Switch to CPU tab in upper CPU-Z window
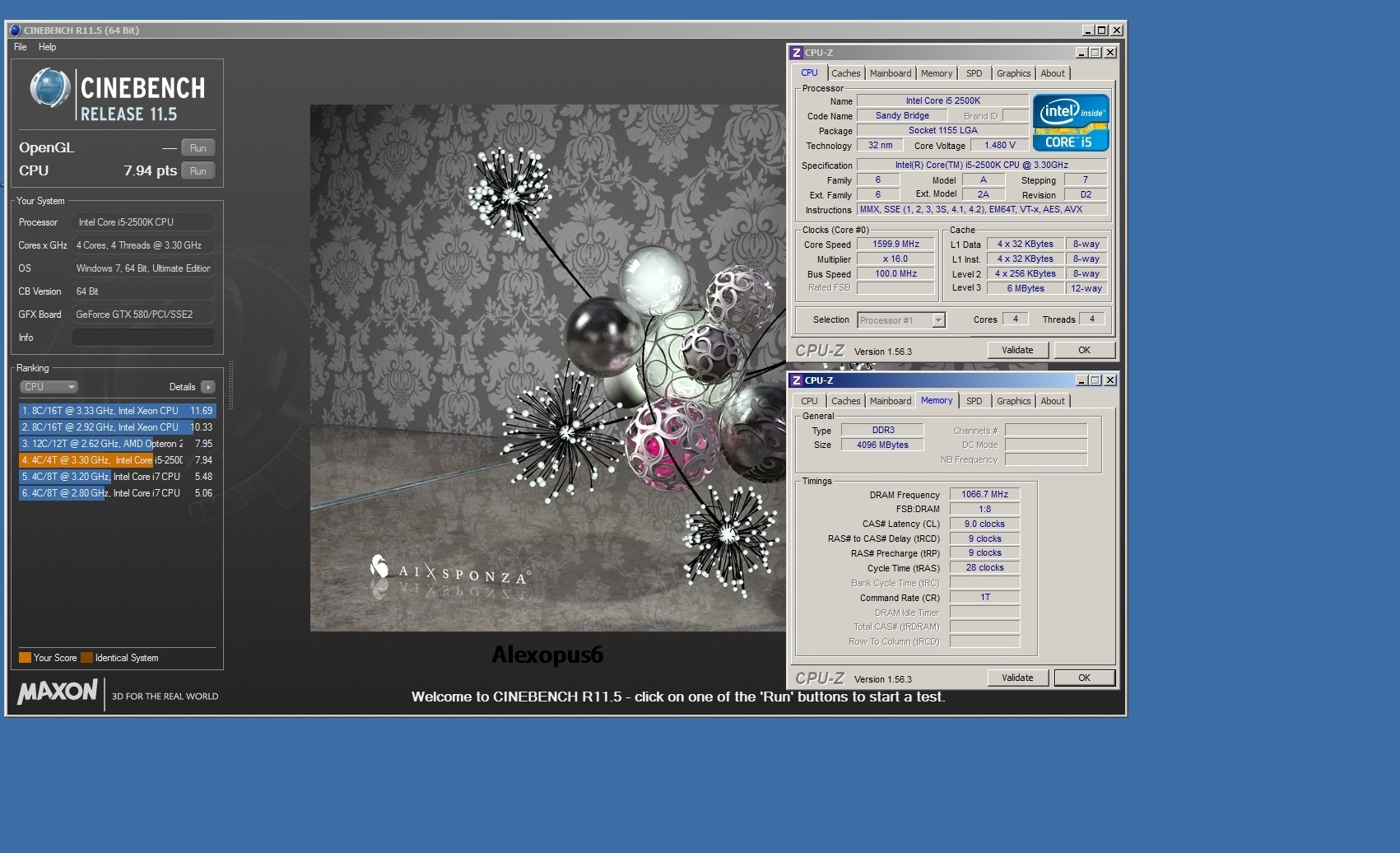Screen dimensions: 1400x853 pos(810,73)
